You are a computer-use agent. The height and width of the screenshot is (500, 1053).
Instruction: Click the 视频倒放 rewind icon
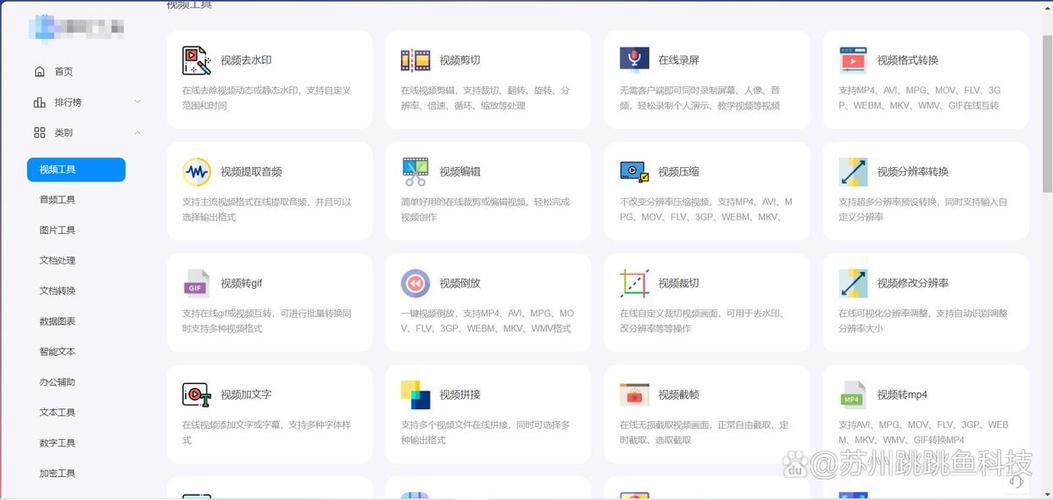415,283
